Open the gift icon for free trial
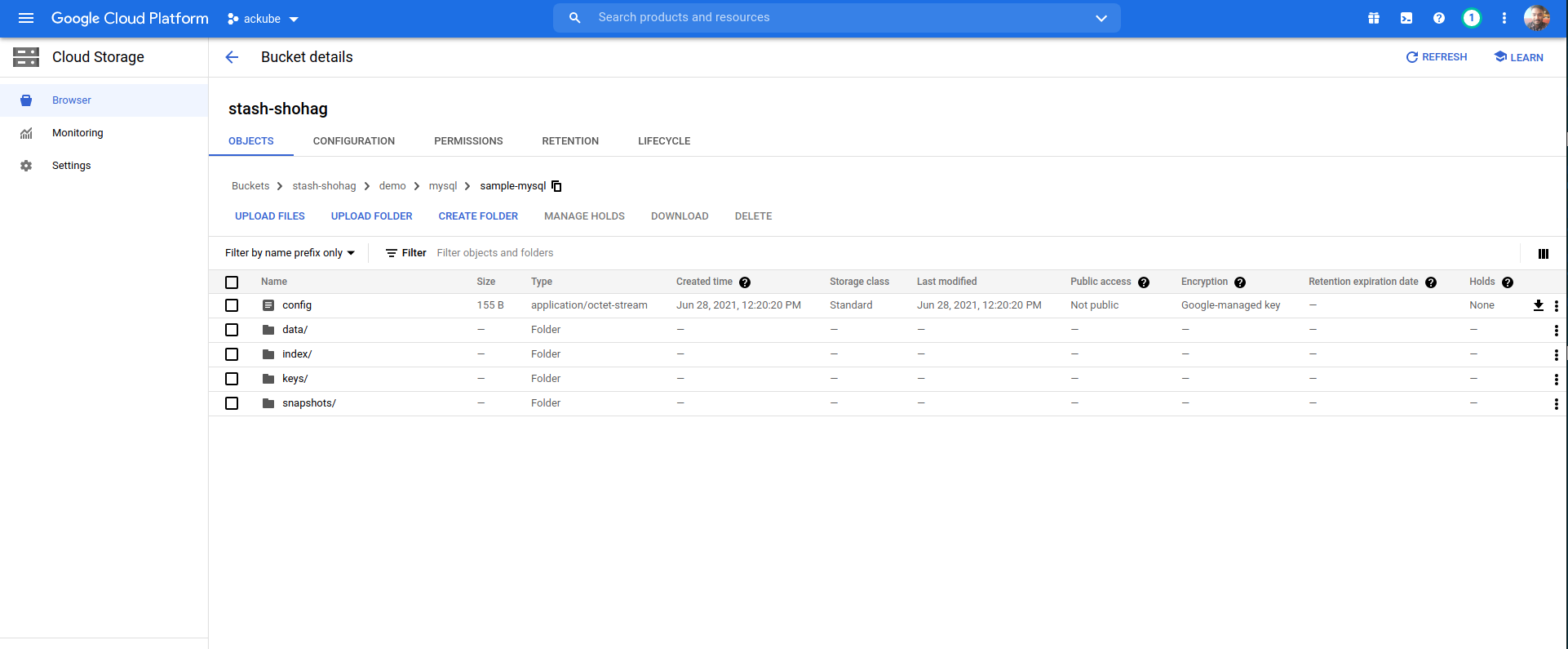The height and width of the screenshot is (649, 1568). [1374, 18]
